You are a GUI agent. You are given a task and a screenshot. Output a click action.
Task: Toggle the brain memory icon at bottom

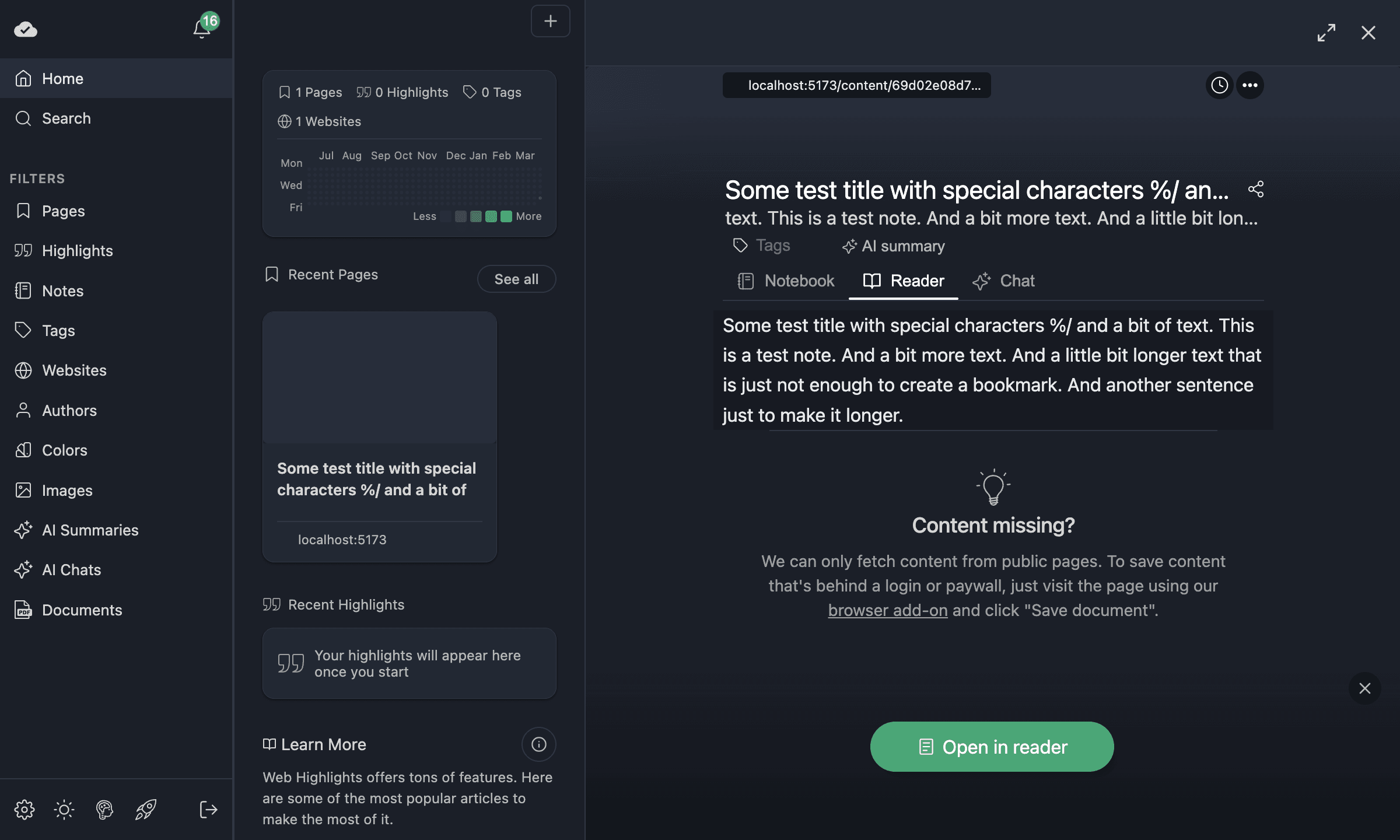tap(104, 810)
